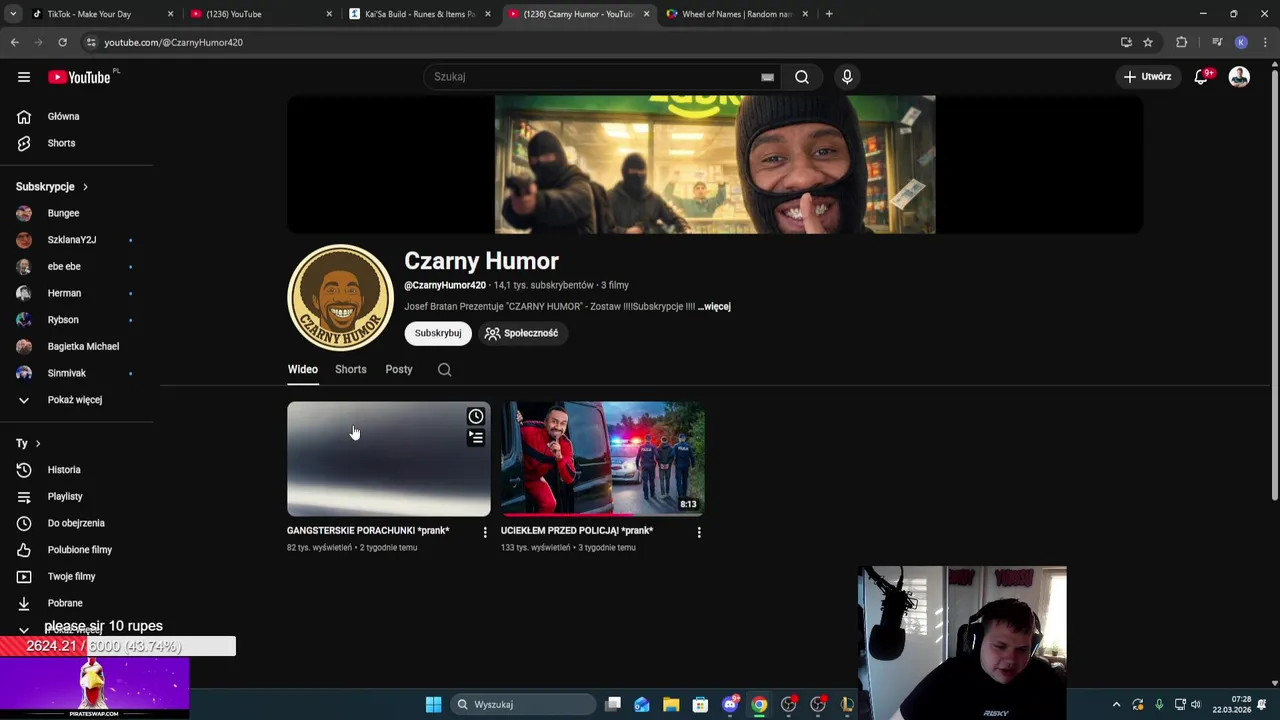The height and width of the screenshot is (720, 1280).
Task: Open new browser tab with plus
Action: (829, 14)
